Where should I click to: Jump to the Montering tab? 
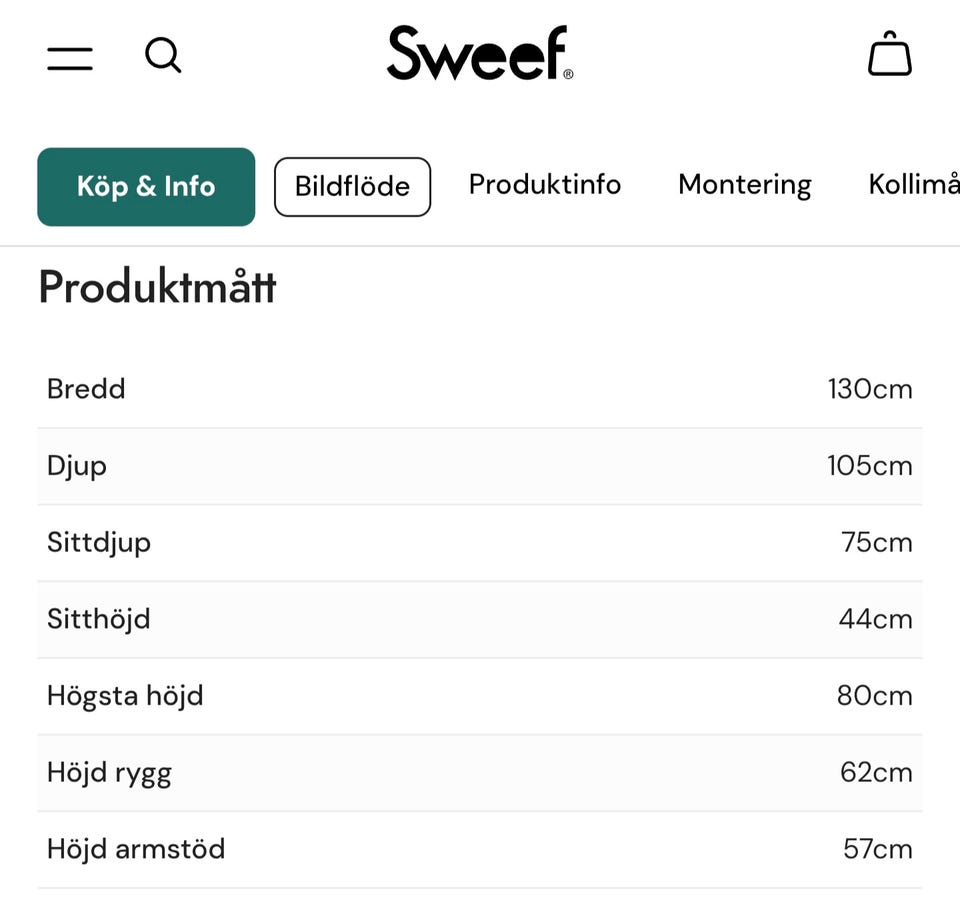tap(744, 185)
